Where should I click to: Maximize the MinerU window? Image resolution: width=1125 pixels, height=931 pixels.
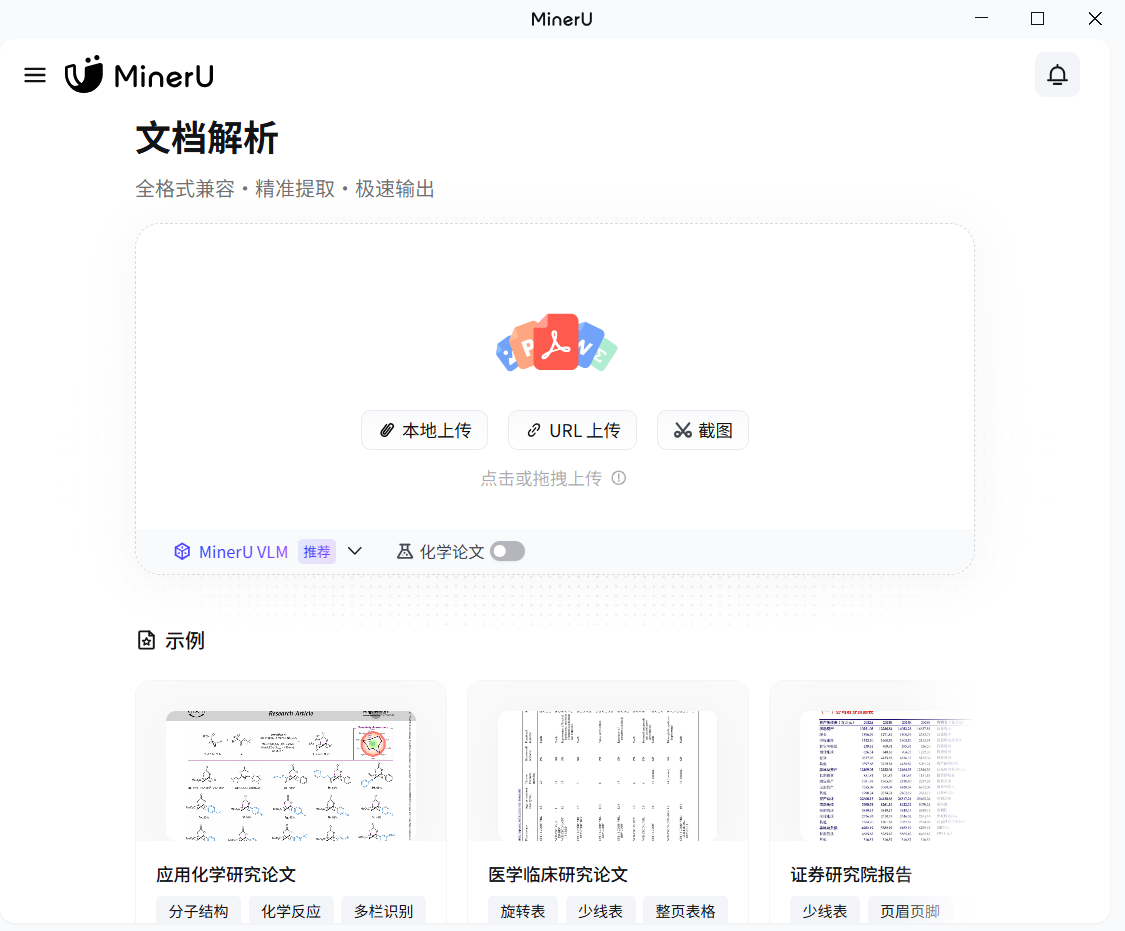[1037, 18]
